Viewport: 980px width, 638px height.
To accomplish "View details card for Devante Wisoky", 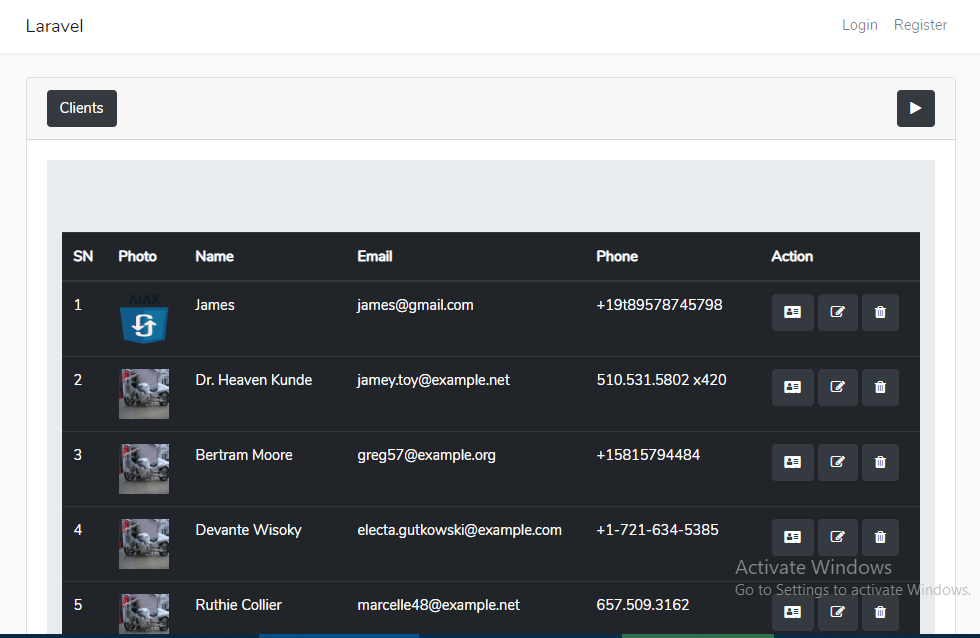I will click(x=792, y=537).
